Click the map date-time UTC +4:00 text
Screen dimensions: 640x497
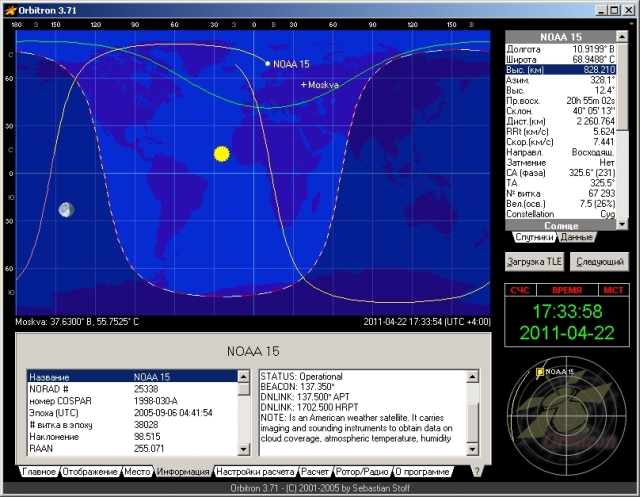427,322
